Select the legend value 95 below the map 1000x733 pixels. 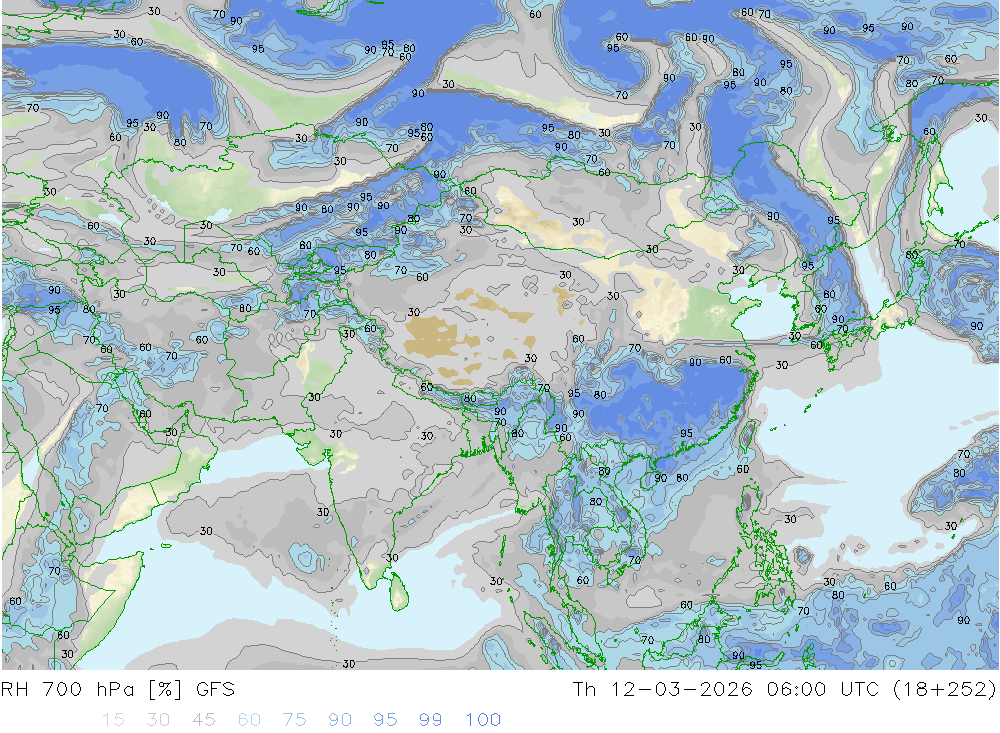(x=385, y=720)
